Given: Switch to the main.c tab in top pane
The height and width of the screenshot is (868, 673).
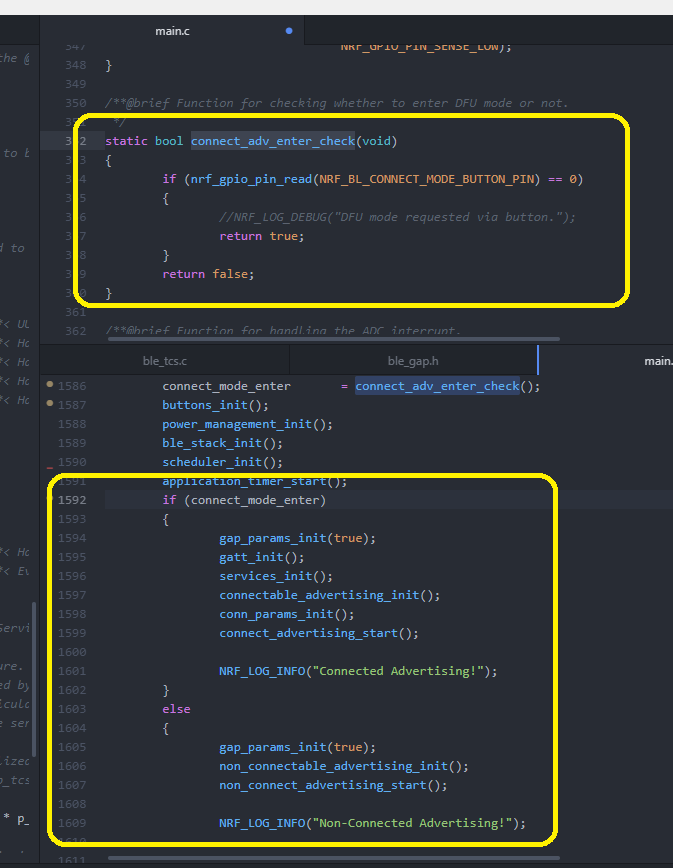Looking at the screenshot, I should (x=172, y=31).
